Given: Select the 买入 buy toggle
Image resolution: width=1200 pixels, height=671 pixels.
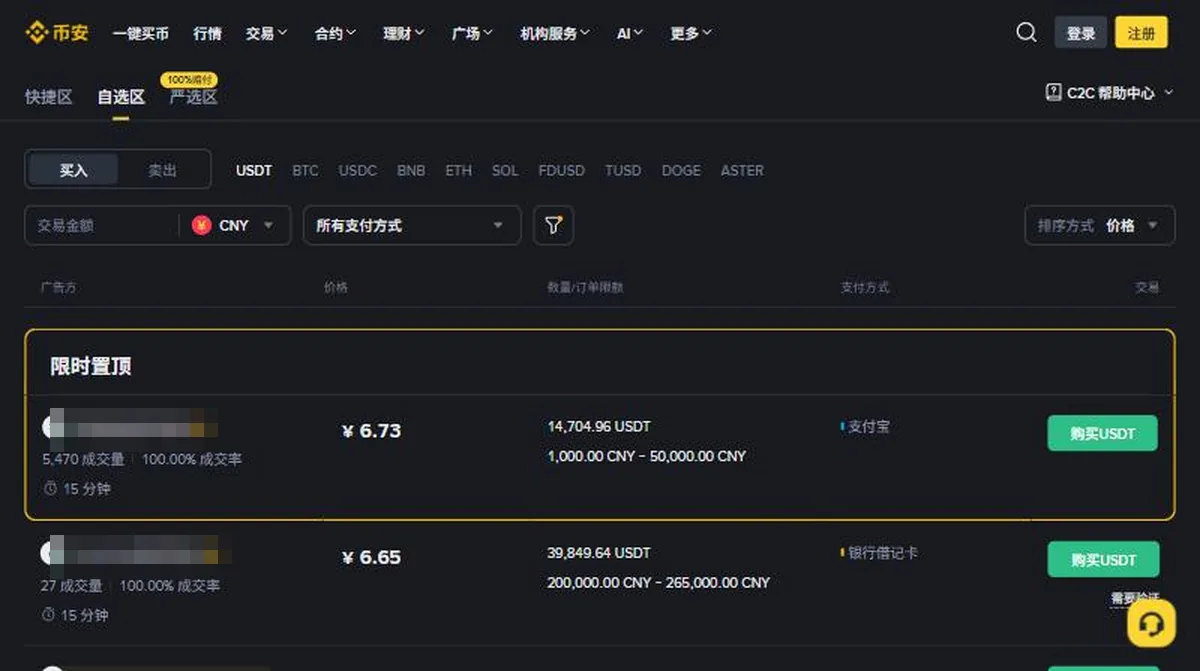Looking at the screenshot, I should [x=73, y=170].
